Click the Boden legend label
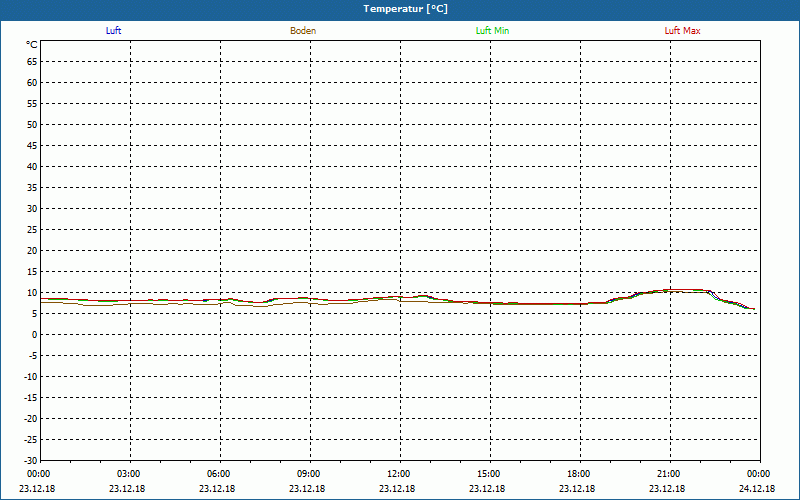 coord(303,31)
